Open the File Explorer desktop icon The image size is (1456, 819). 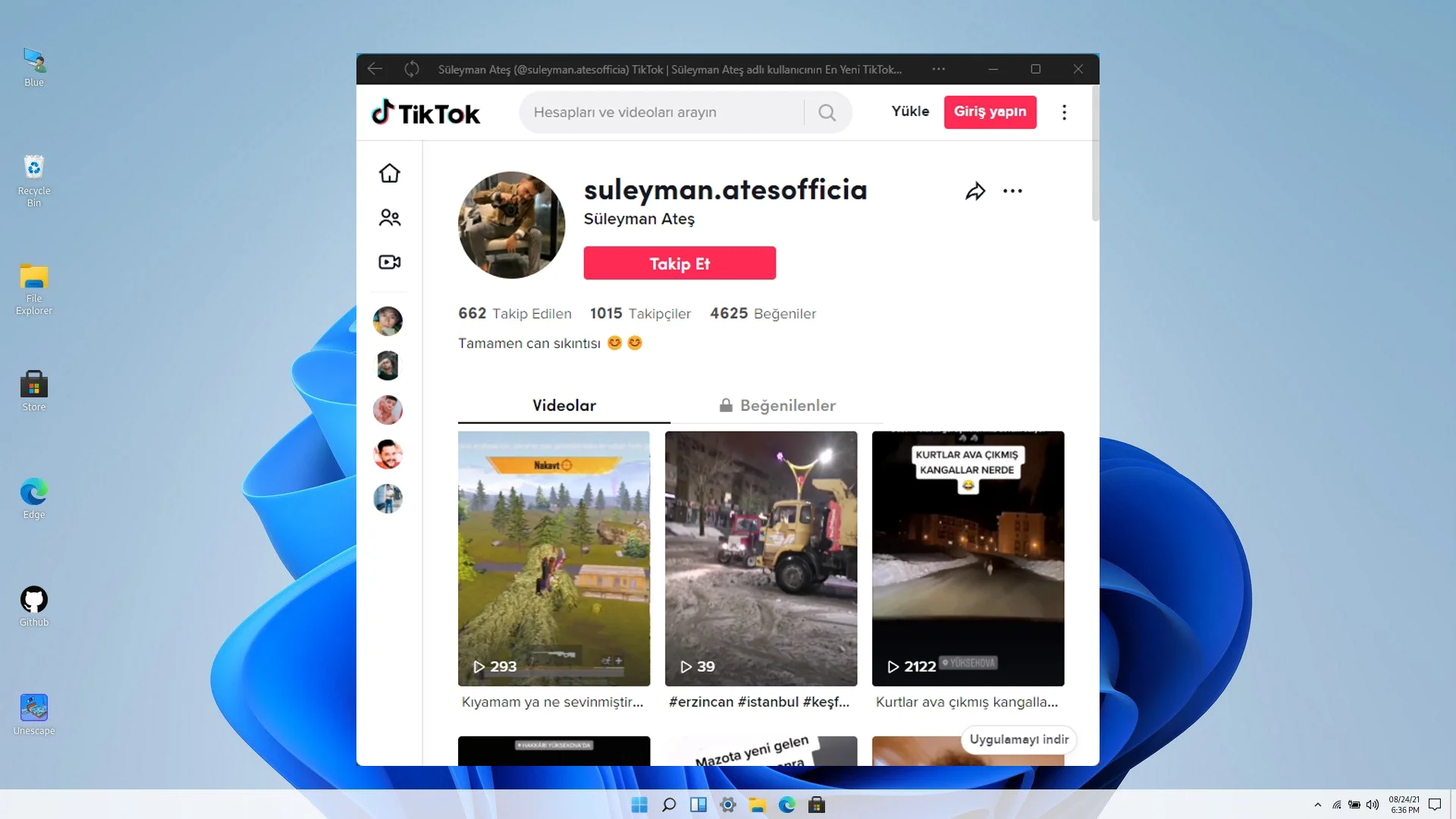tap(33, 289)
